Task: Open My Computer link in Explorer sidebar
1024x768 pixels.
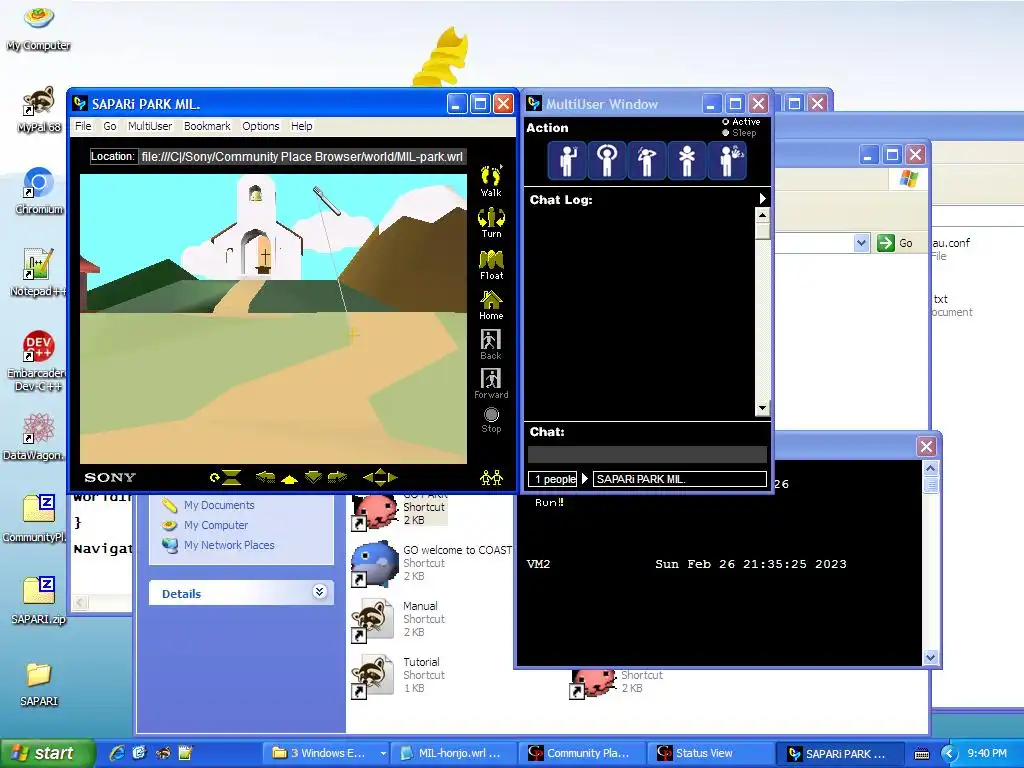Action: 216,525
